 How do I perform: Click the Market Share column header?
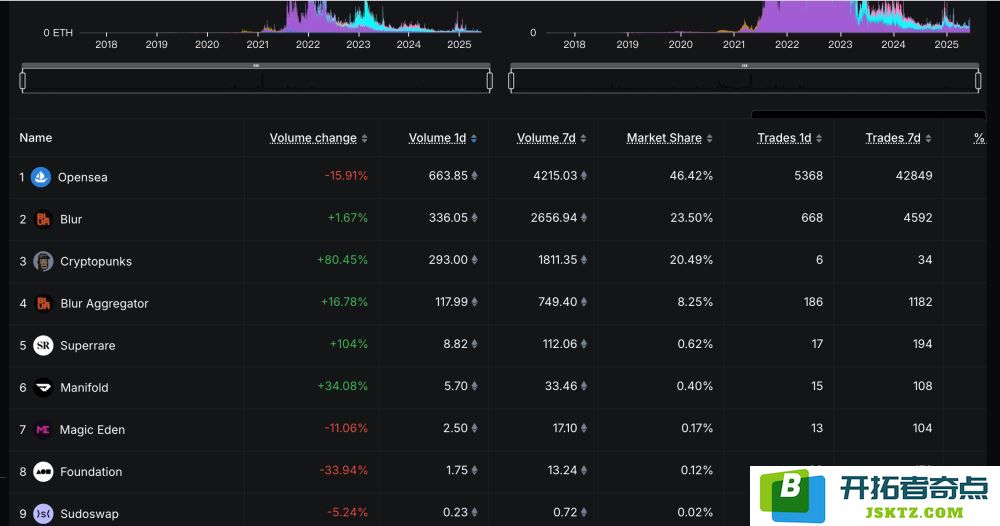click(x=664, y=138)
